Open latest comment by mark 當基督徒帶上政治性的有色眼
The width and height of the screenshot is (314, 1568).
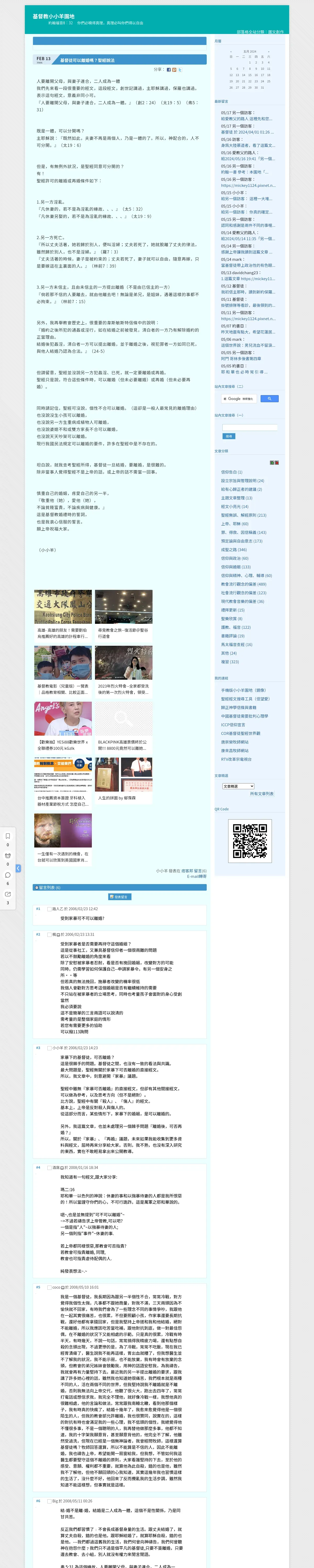coord(248,266)
